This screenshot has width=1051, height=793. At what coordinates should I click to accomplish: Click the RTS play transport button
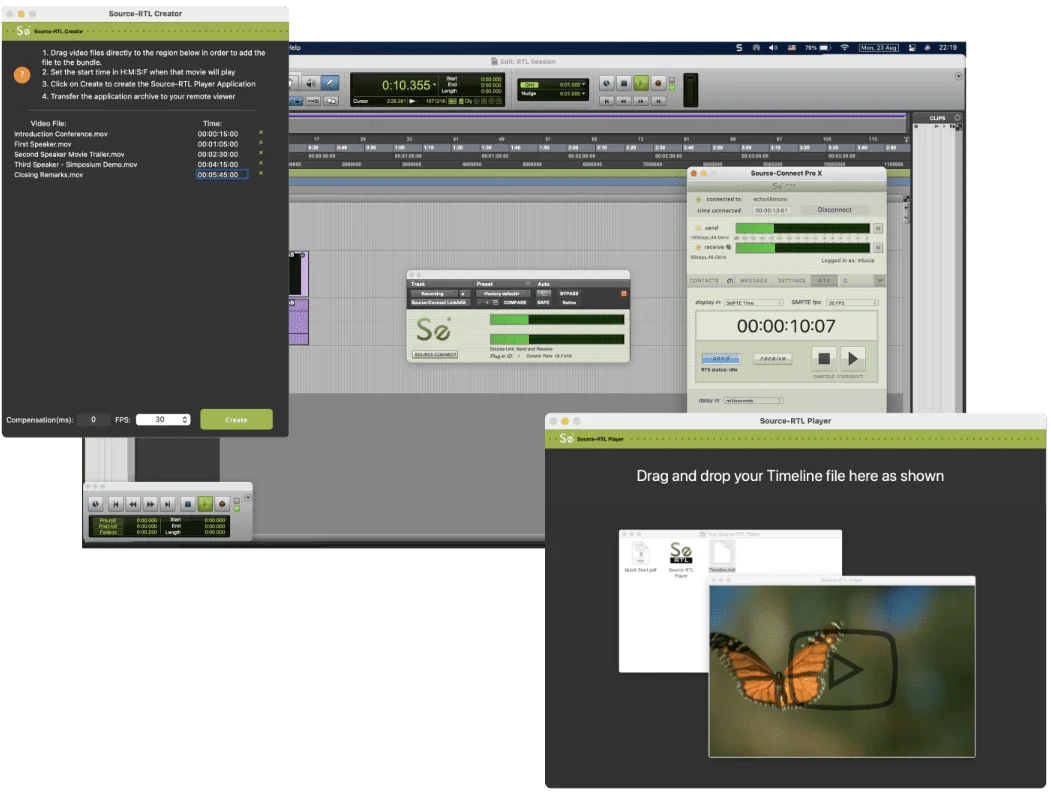(x=852, y=359)
